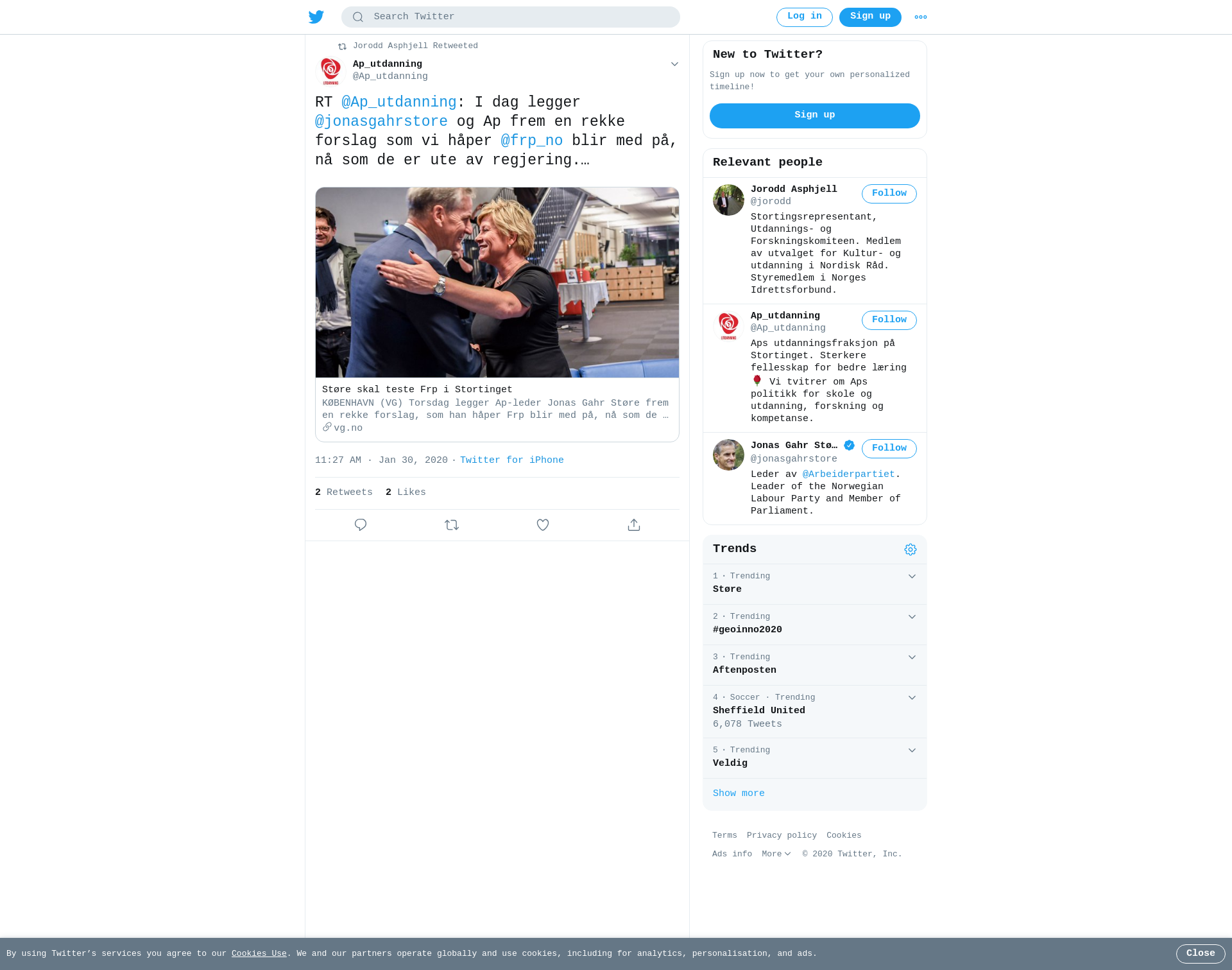Retweet the tweet via retweet icon
The width and height of the screenshot is (1232, 970).
point(452,525)
